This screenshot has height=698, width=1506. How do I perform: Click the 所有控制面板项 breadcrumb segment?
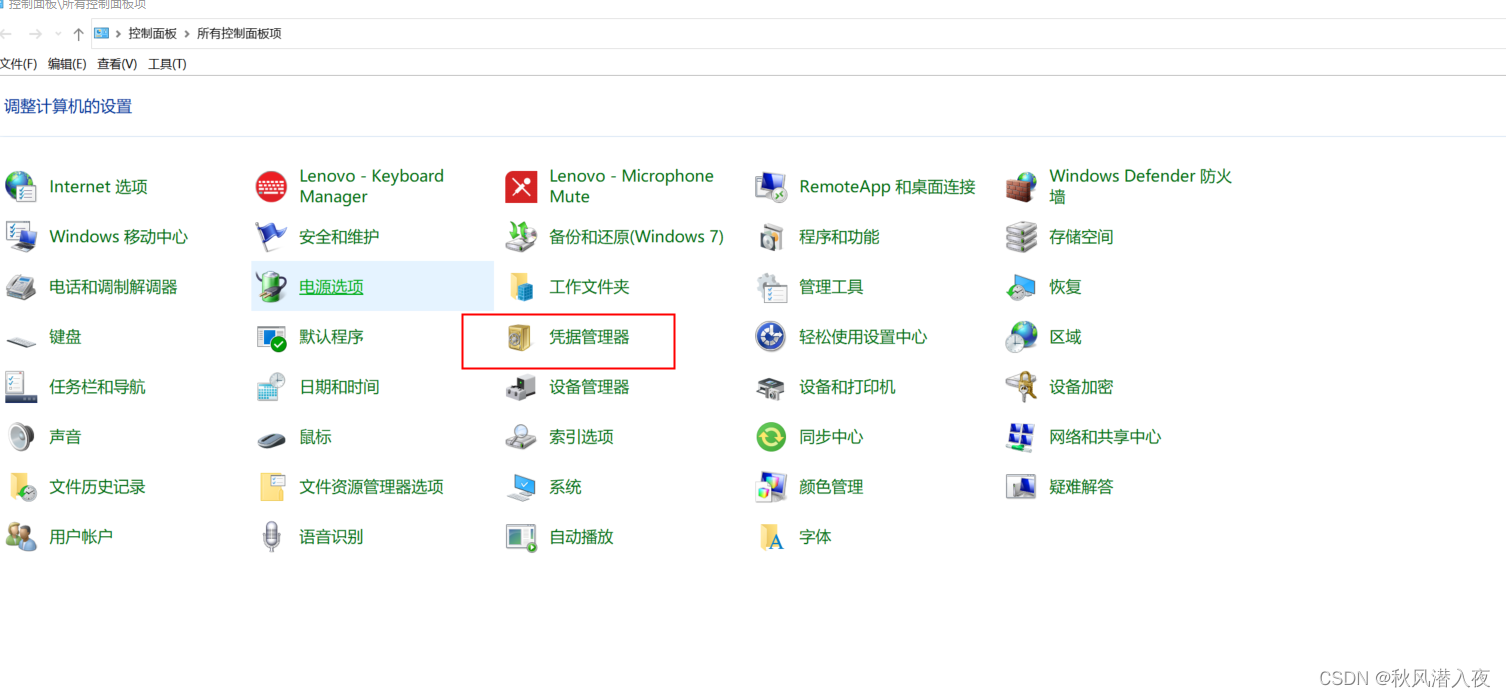(239, 33)
